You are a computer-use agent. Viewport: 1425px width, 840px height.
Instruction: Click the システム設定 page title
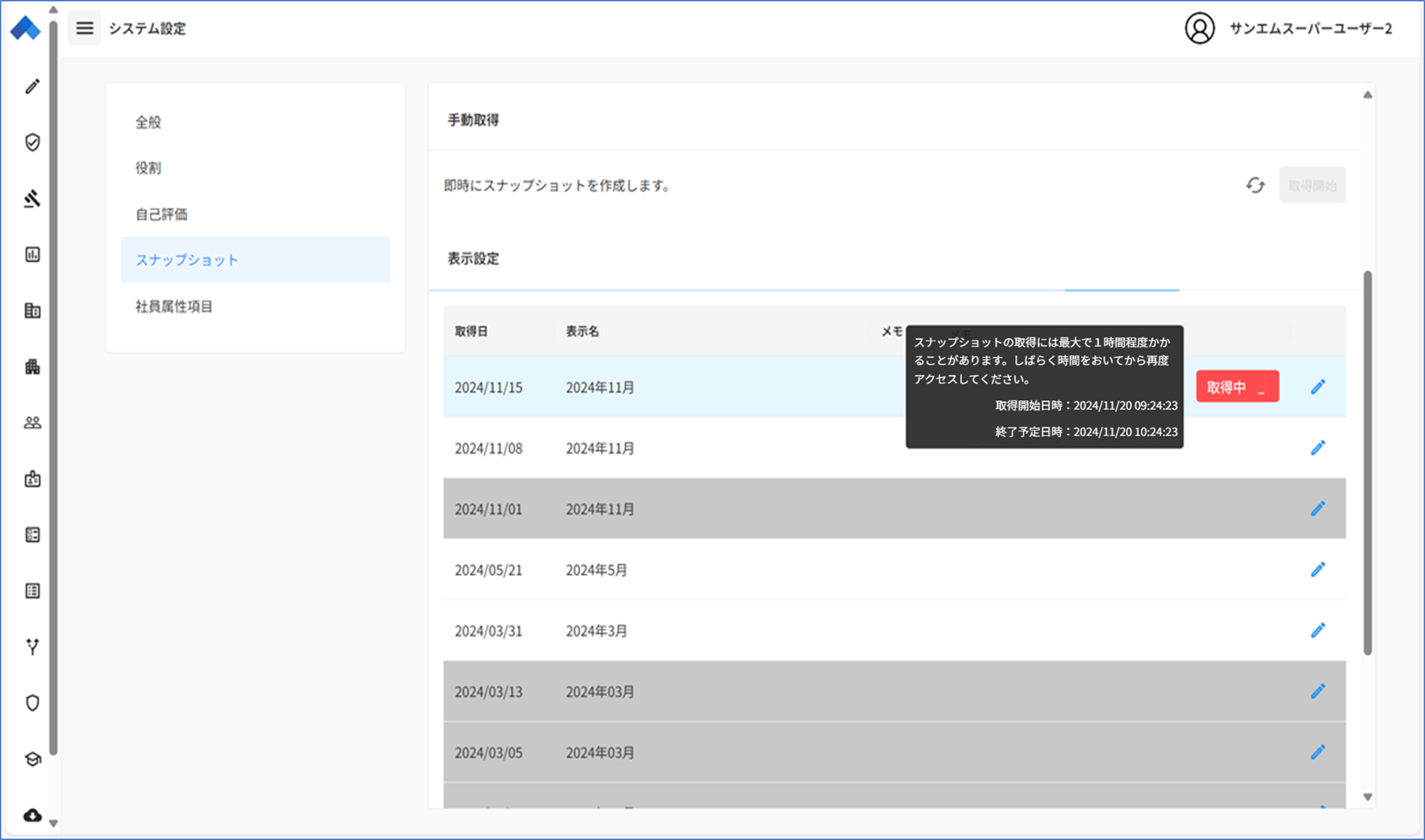(147, 28)
